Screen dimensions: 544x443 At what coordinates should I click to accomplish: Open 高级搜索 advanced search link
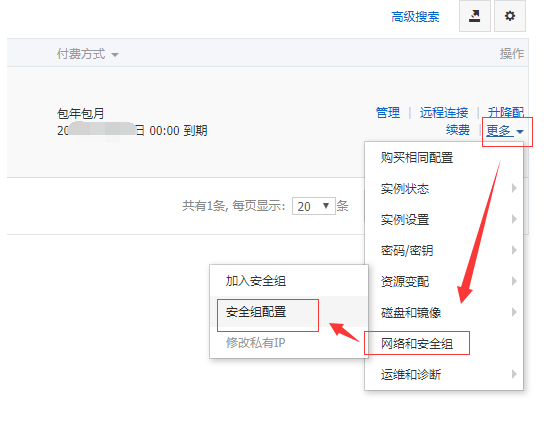pos(415,17)
